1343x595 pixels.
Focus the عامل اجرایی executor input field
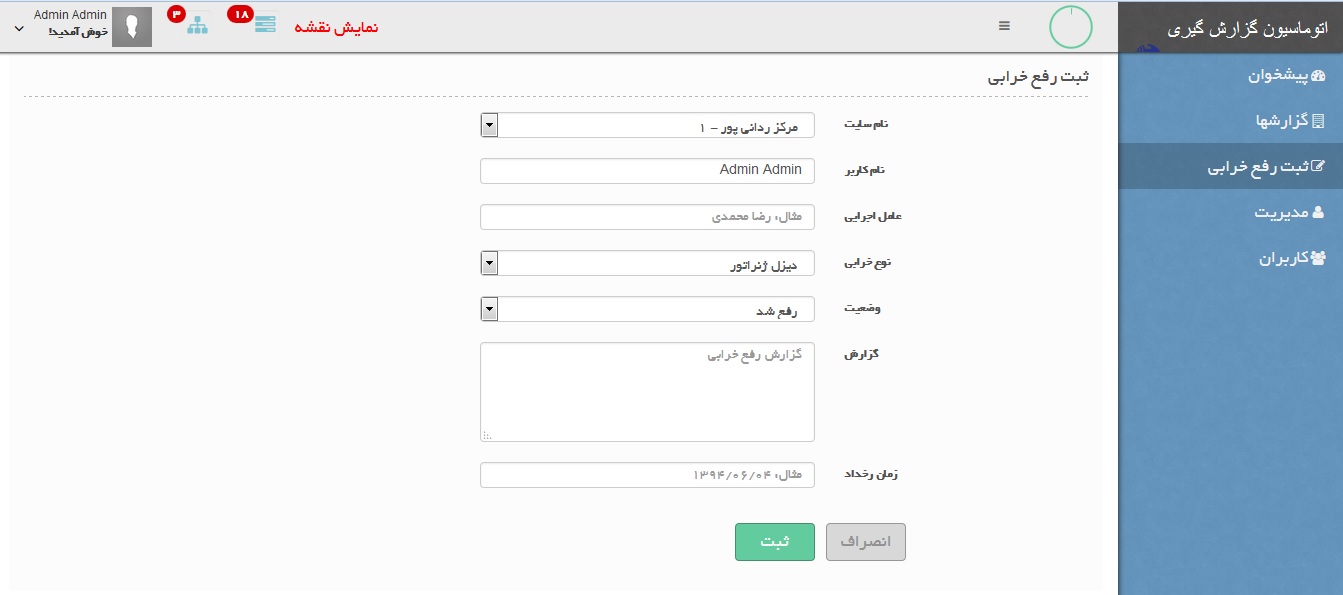pos(647,217)
